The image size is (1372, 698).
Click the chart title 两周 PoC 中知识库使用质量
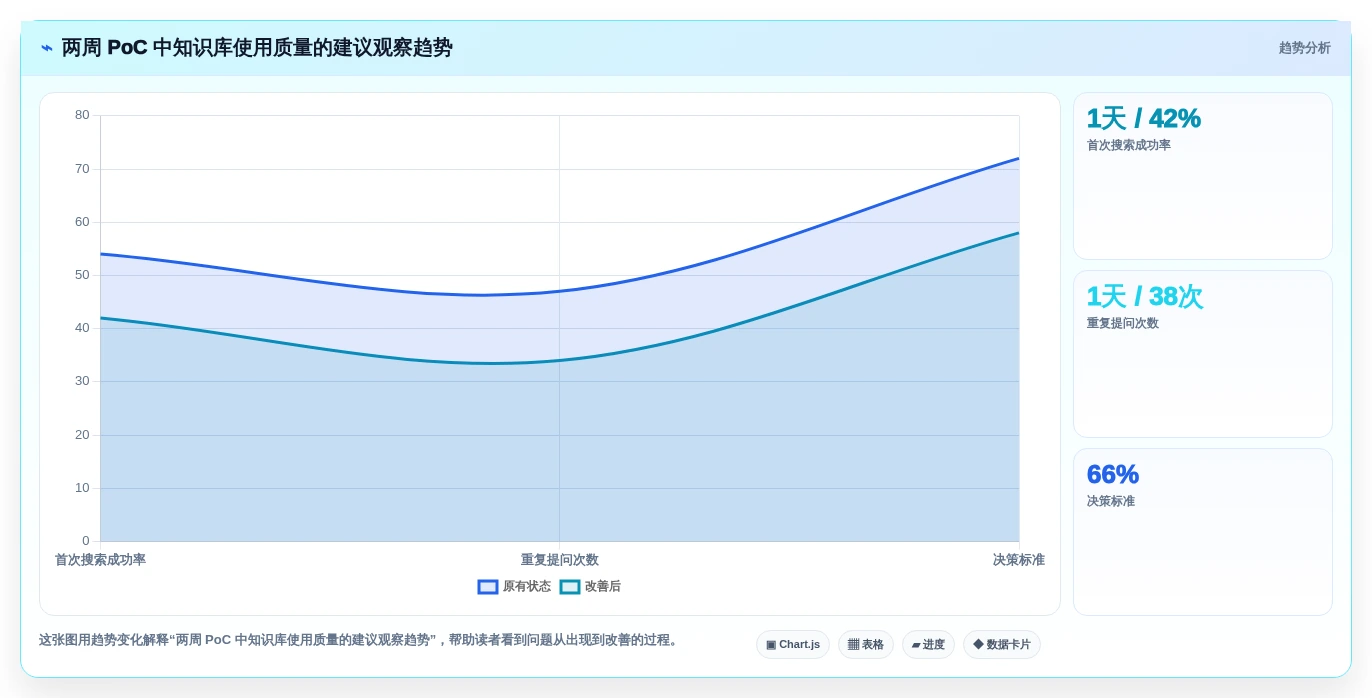point(257,48)
